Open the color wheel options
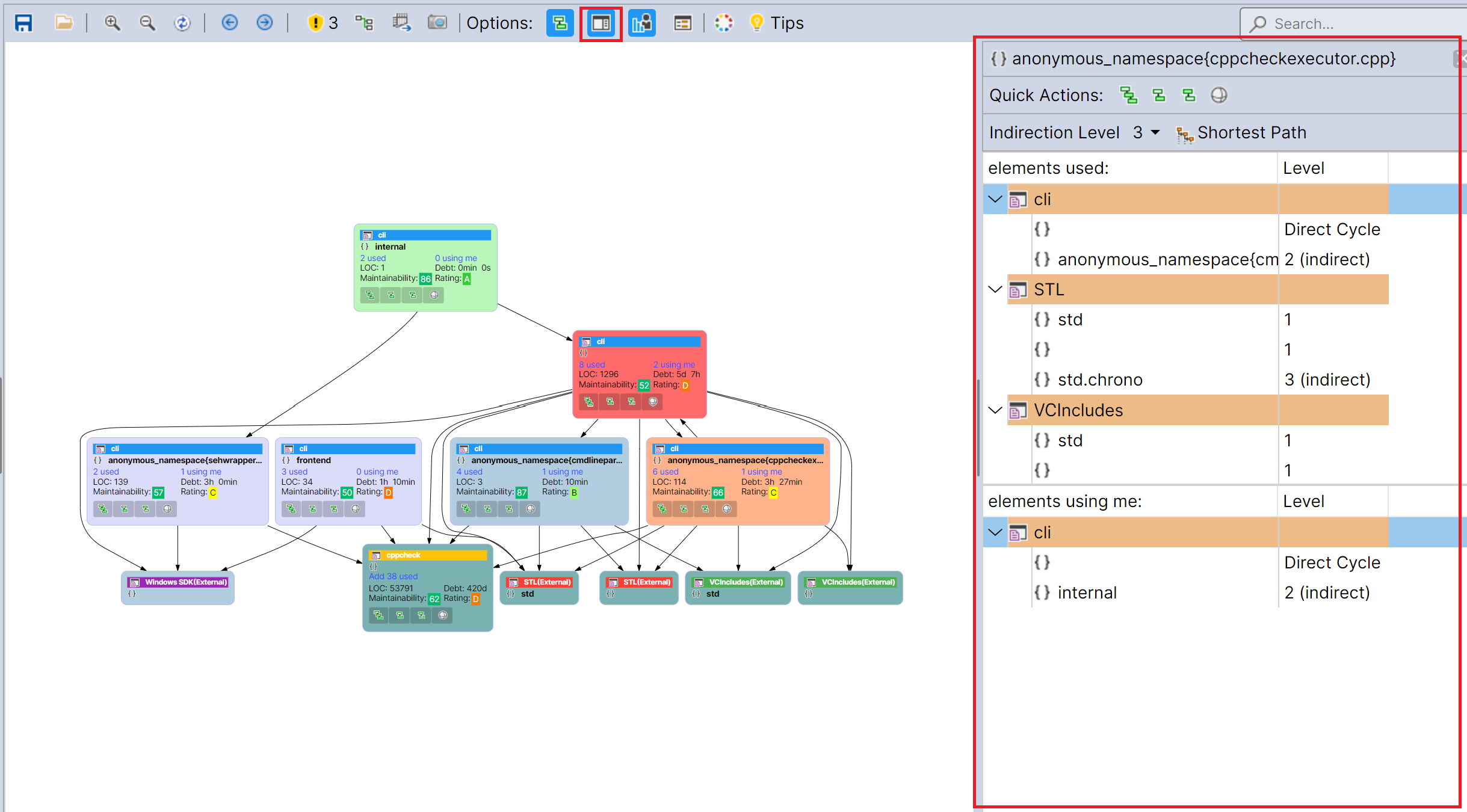 click(x=723, y=23)
